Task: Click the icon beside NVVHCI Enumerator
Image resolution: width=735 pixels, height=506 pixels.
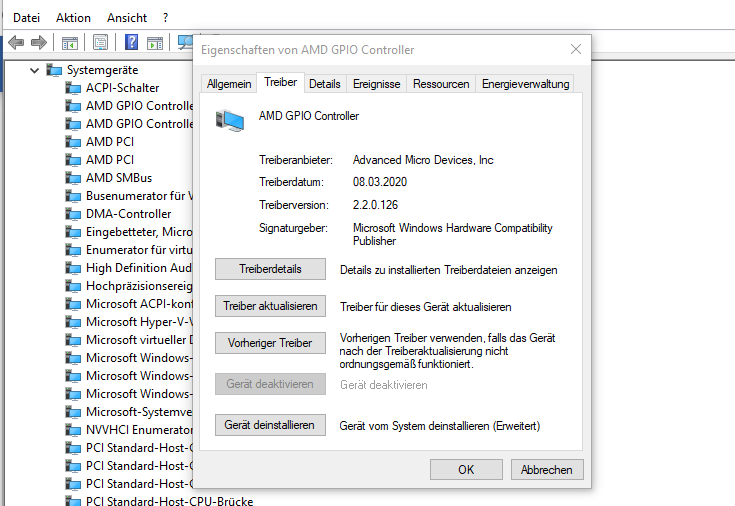Action: click(x=73, y=430)
